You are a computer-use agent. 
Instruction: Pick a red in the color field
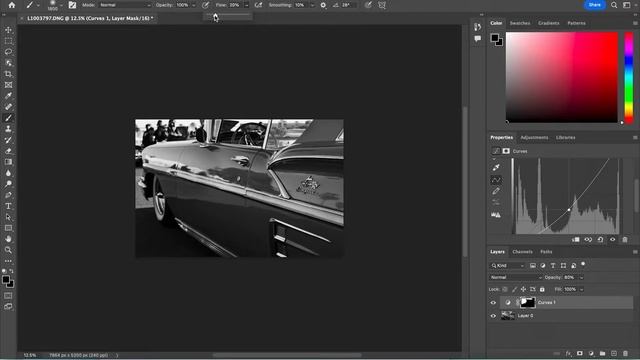(x=562, y=77)
